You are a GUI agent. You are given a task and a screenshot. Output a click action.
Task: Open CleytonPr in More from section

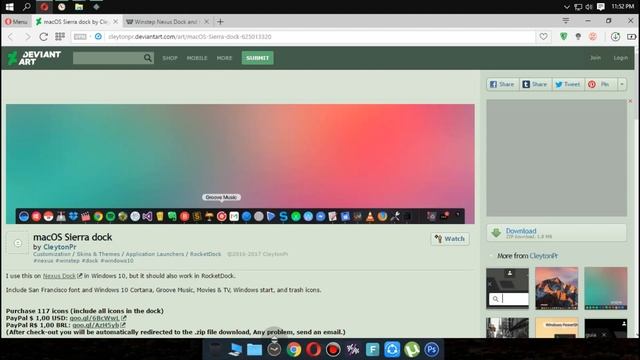click(544, 256)
